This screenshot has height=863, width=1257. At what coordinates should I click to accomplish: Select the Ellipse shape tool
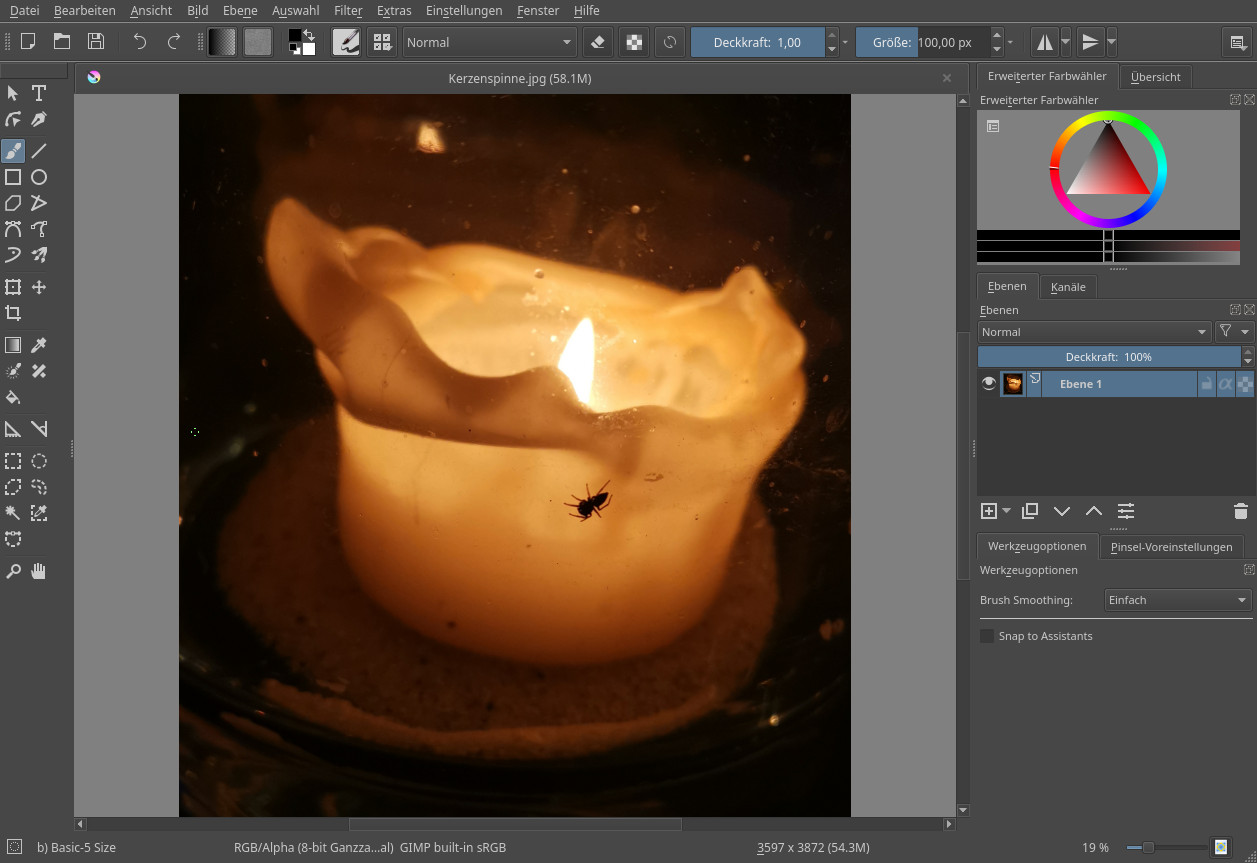click(x=39, y=177)
